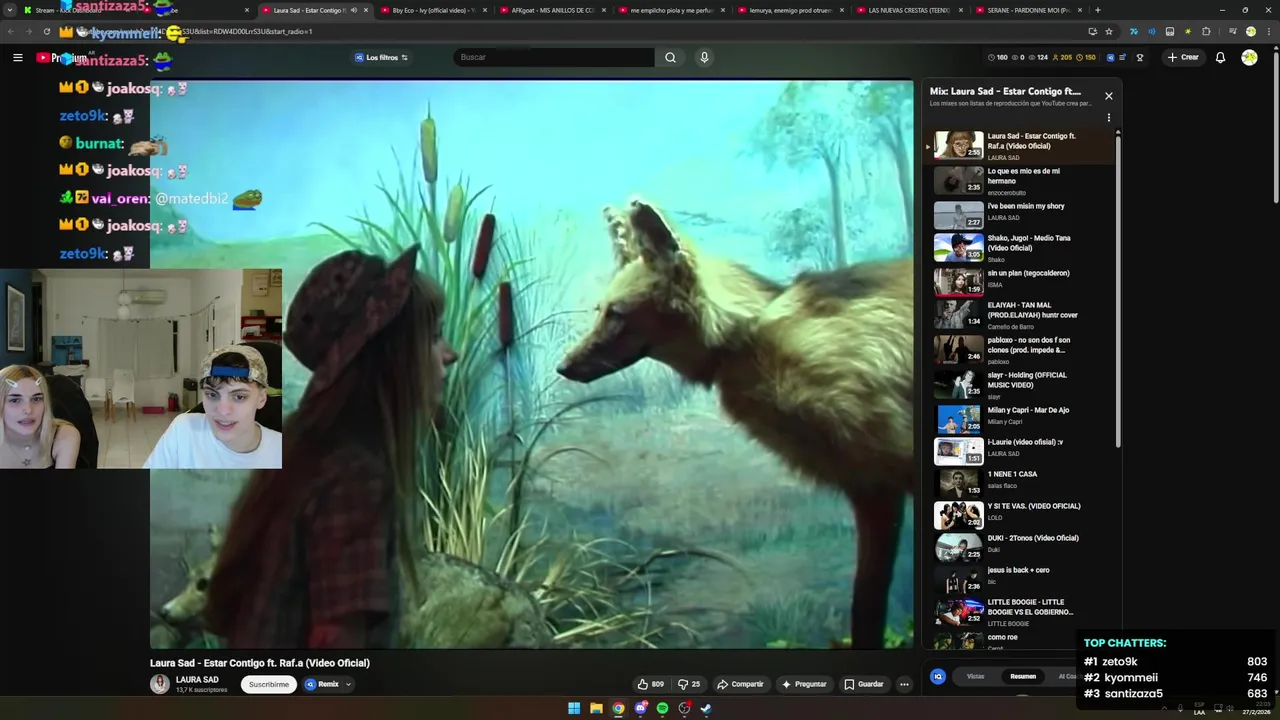Click the Guardar save button

(864, 684)
